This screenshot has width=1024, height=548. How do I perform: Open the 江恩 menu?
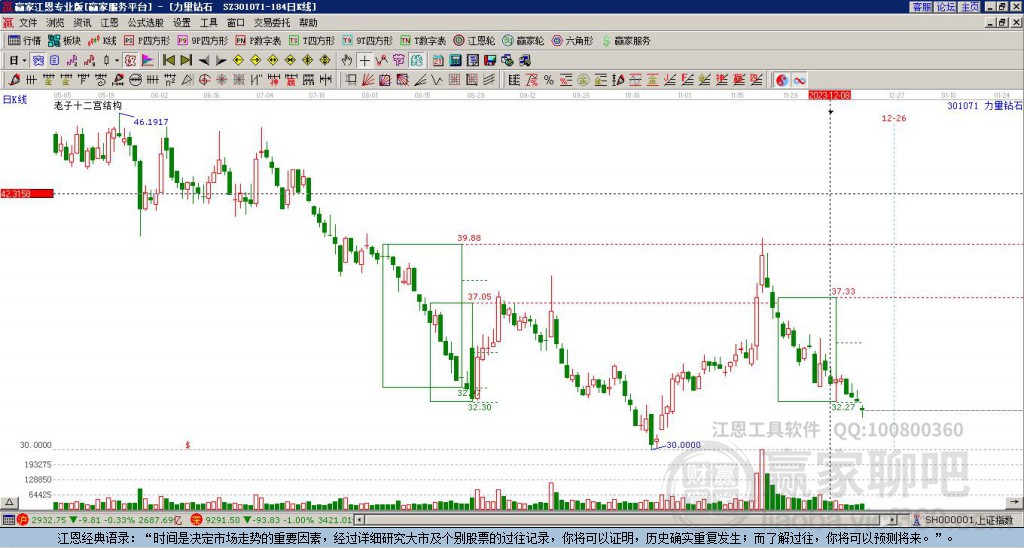(109, 23)
